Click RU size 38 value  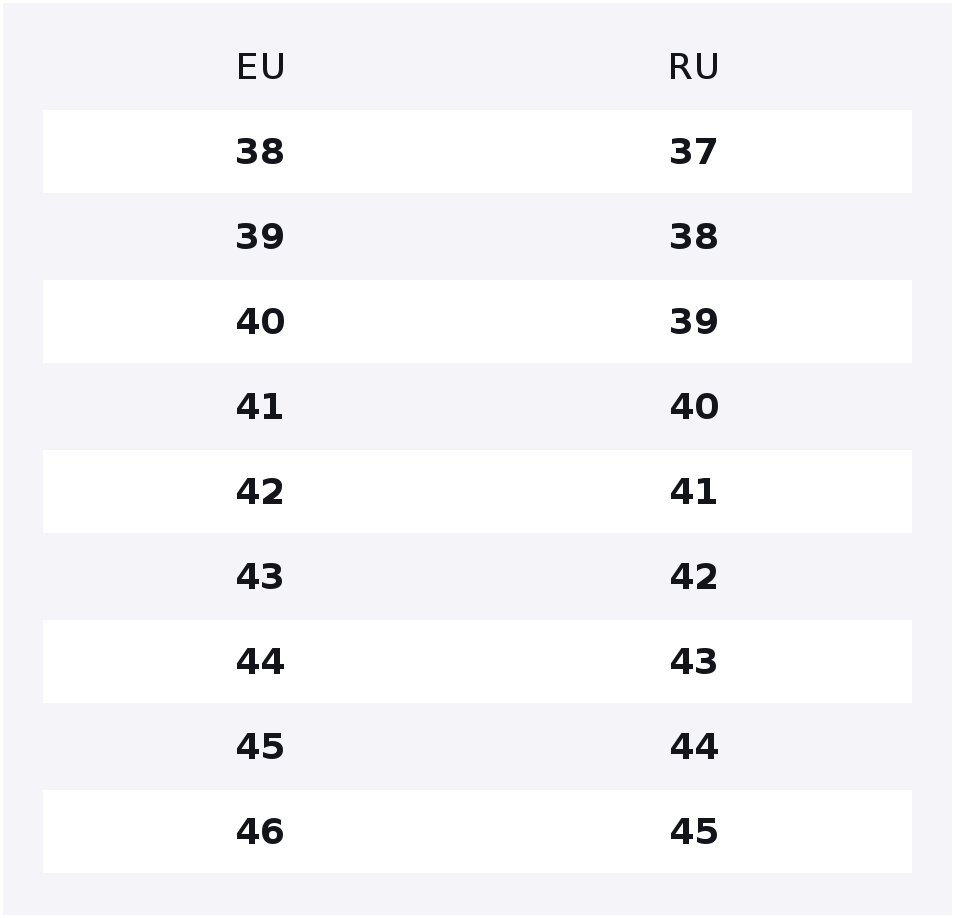694,237
